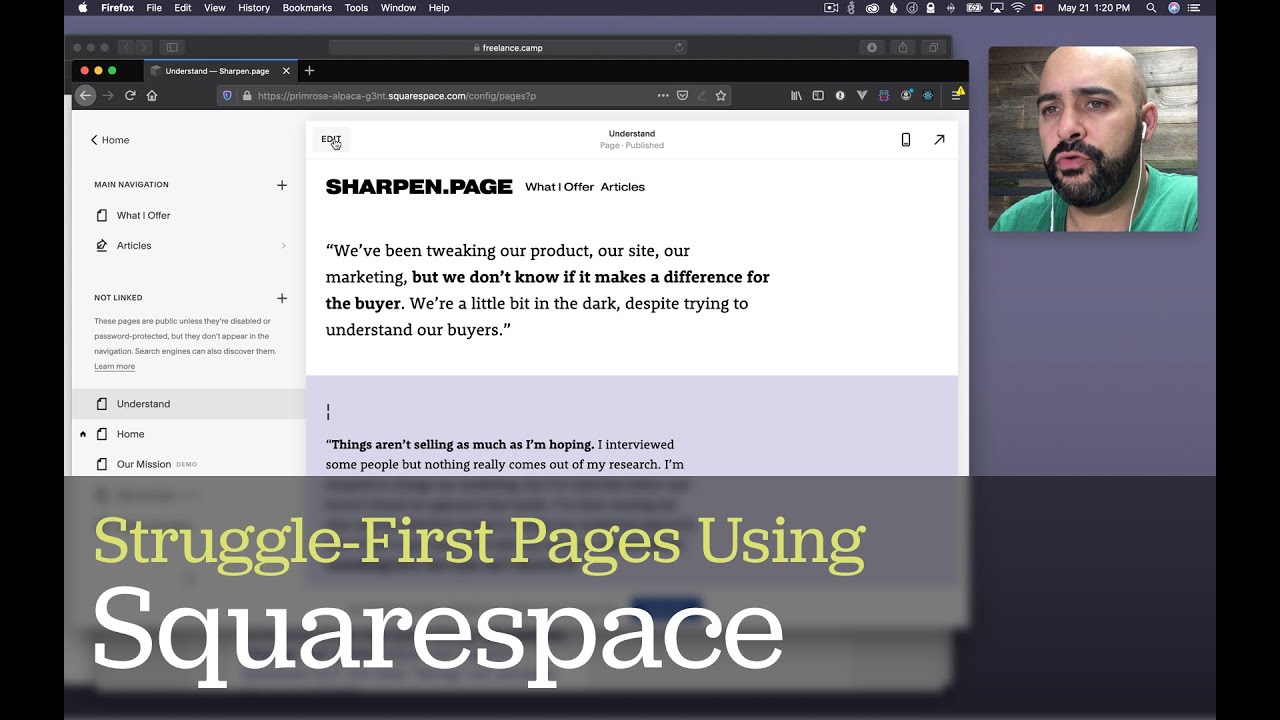Open the Bookmarks menu
This screenshot has width=1280, height=720.
point(308,8)
